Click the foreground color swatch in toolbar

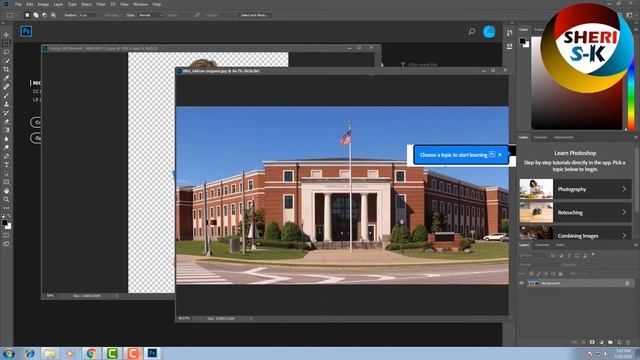click(x=4, y=222)
